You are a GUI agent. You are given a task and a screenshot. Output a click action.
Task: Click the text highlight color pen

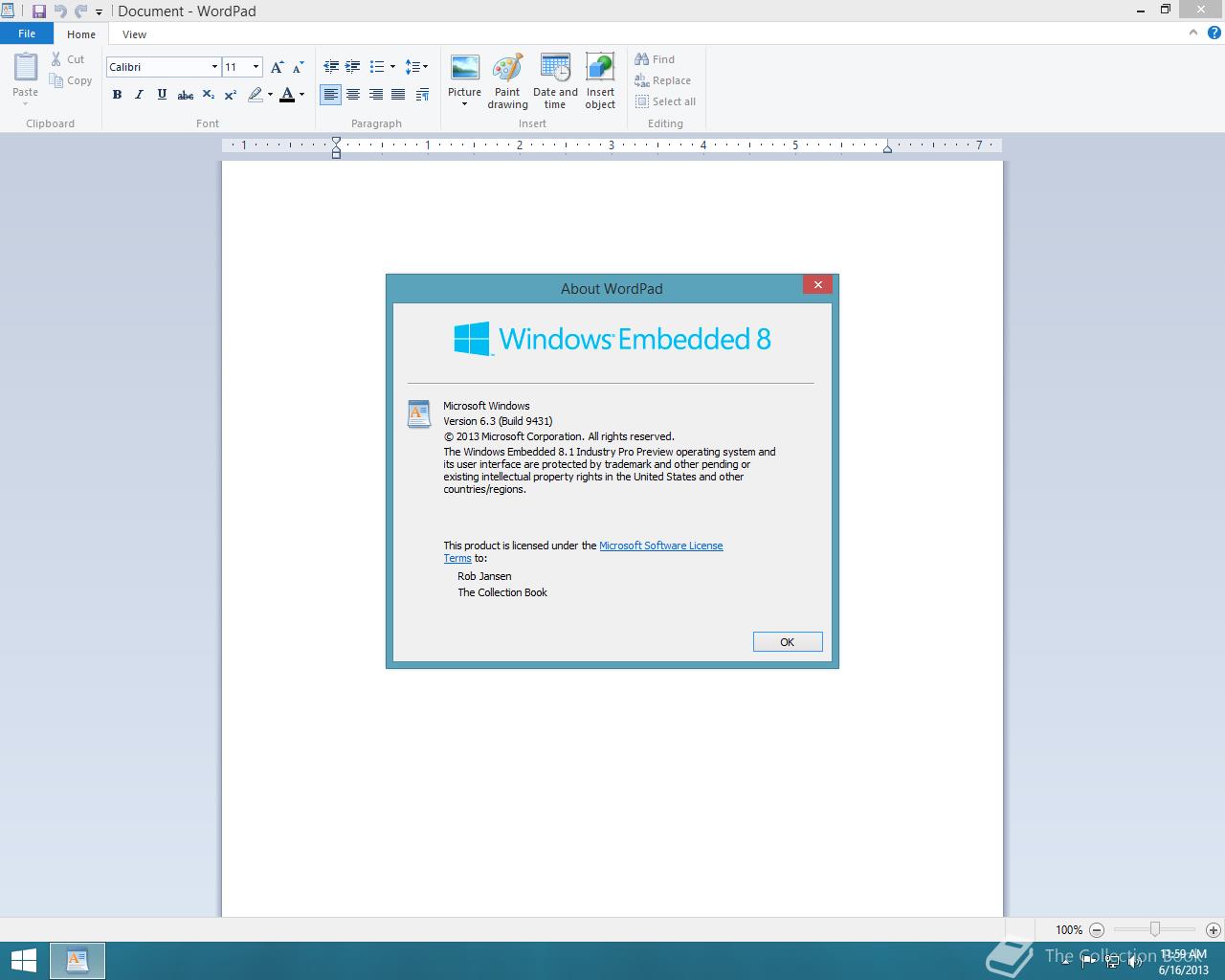pos(255,95)
